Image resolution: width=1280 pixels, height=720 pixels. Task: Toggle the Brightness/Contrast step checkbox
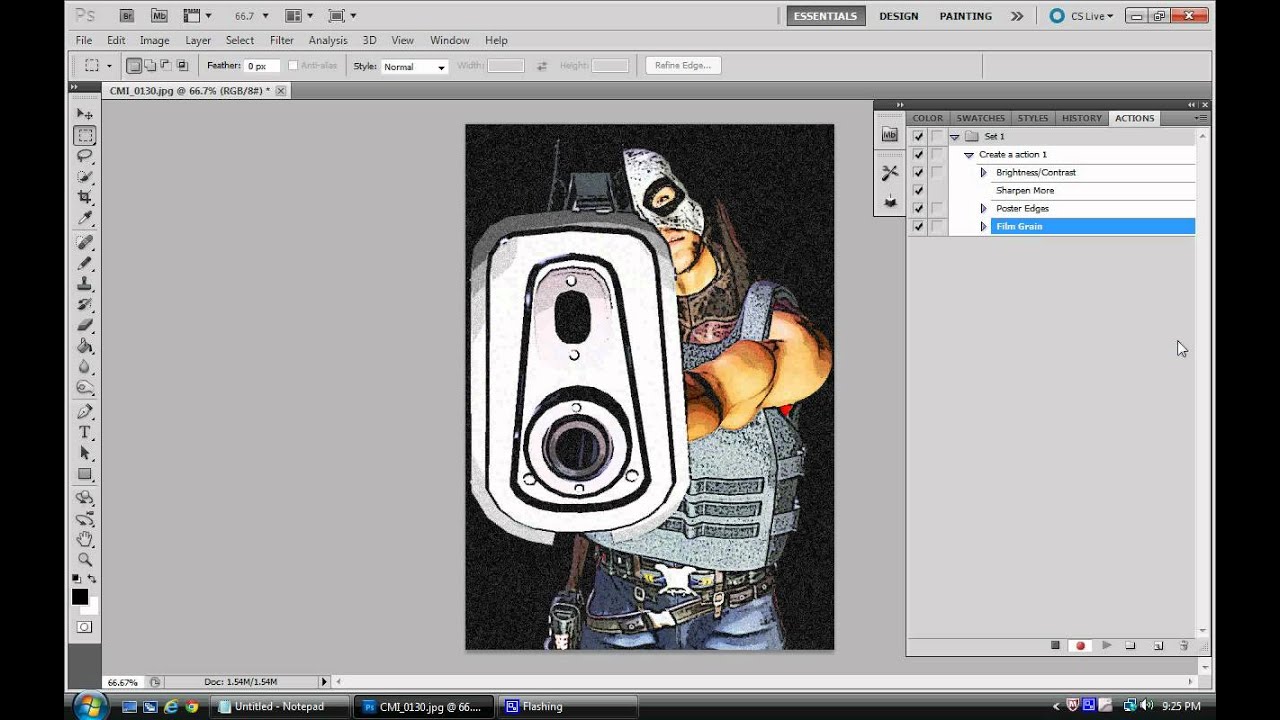(x=918, y=172)
